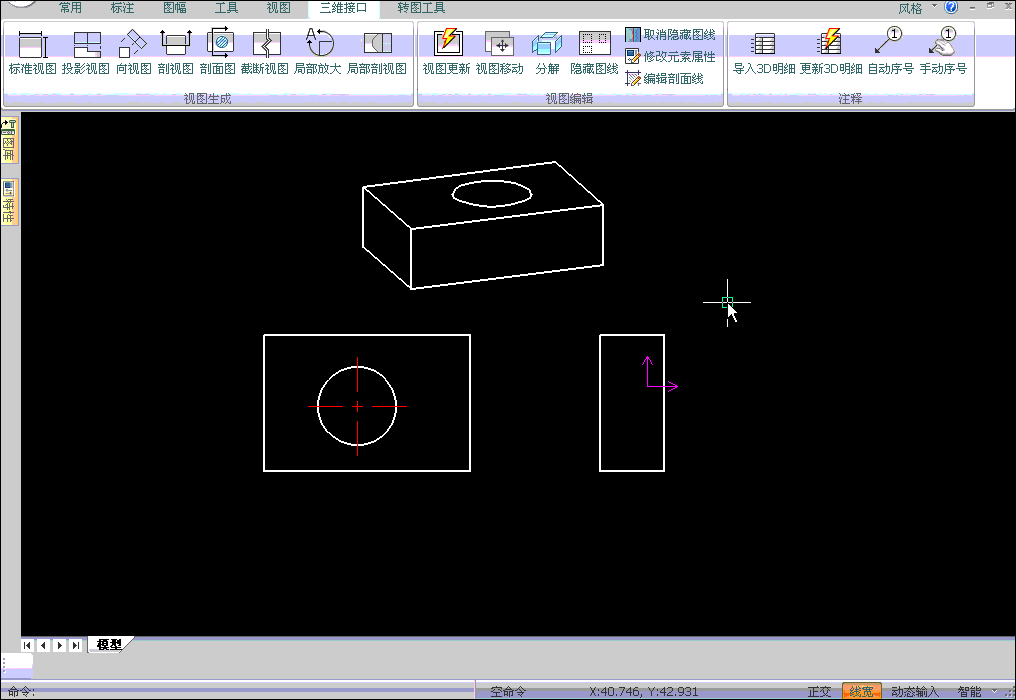Click 导入3D明细 import 3D details
This screenshot has height=700, width=1016.
764,52
